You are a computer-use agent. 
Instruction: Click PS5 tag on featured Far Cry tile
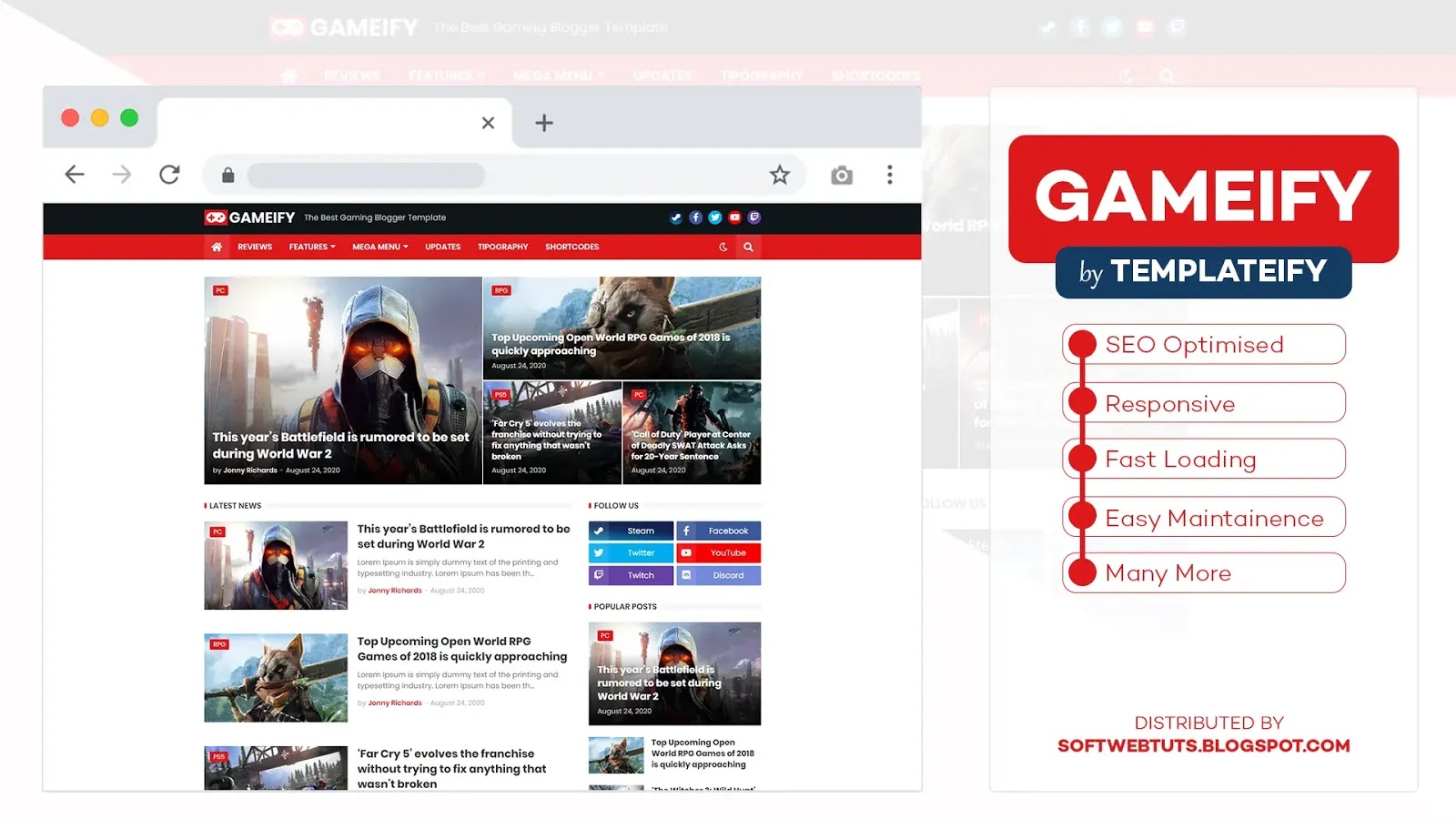(x=500, y=395)
